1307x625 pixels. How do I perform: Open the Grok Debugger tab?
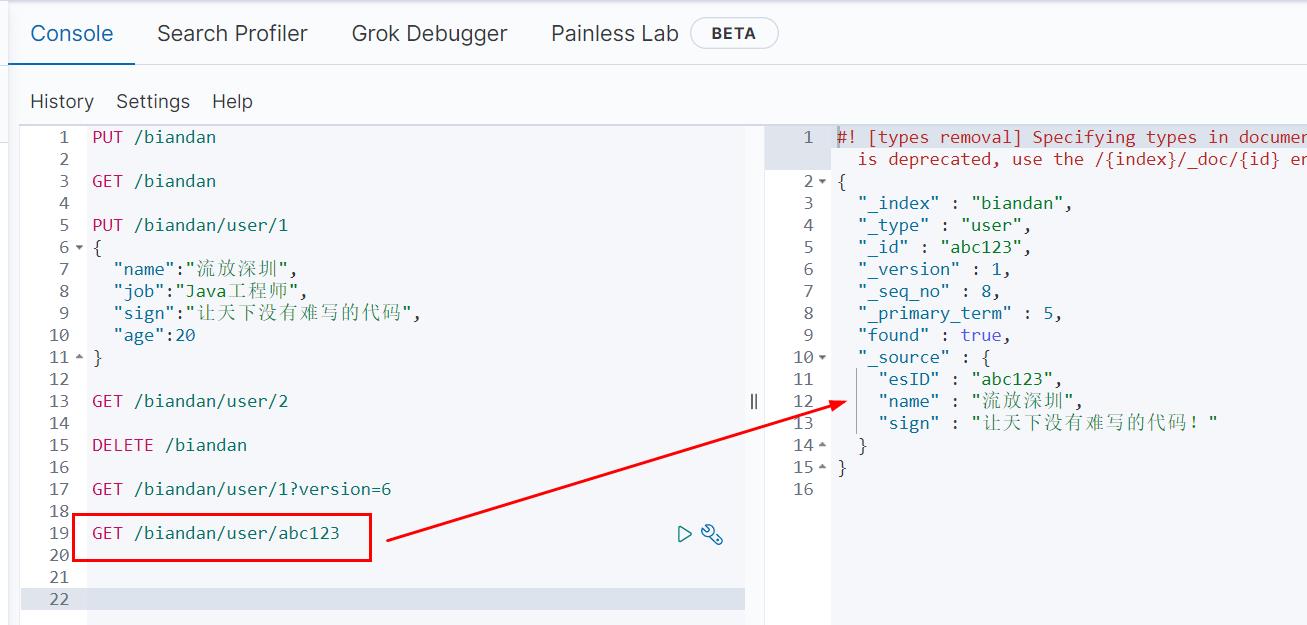tap(429, 33)
